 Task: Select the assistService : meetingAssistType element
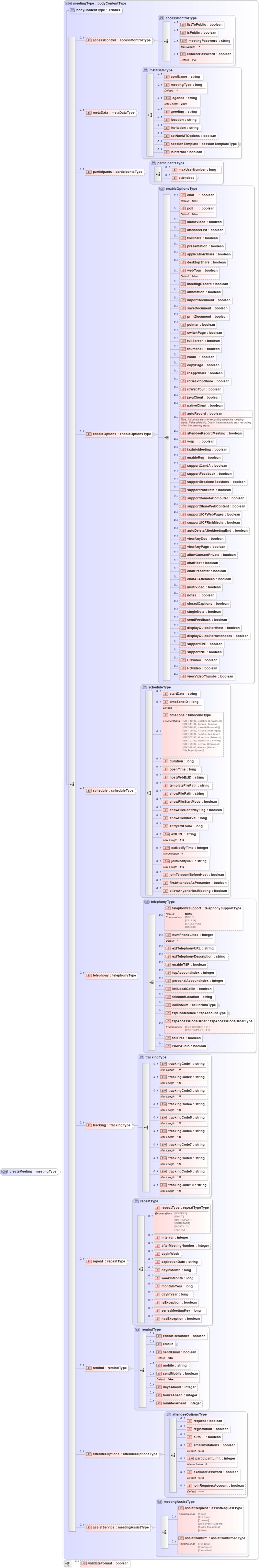click(x=118, y=1527)
